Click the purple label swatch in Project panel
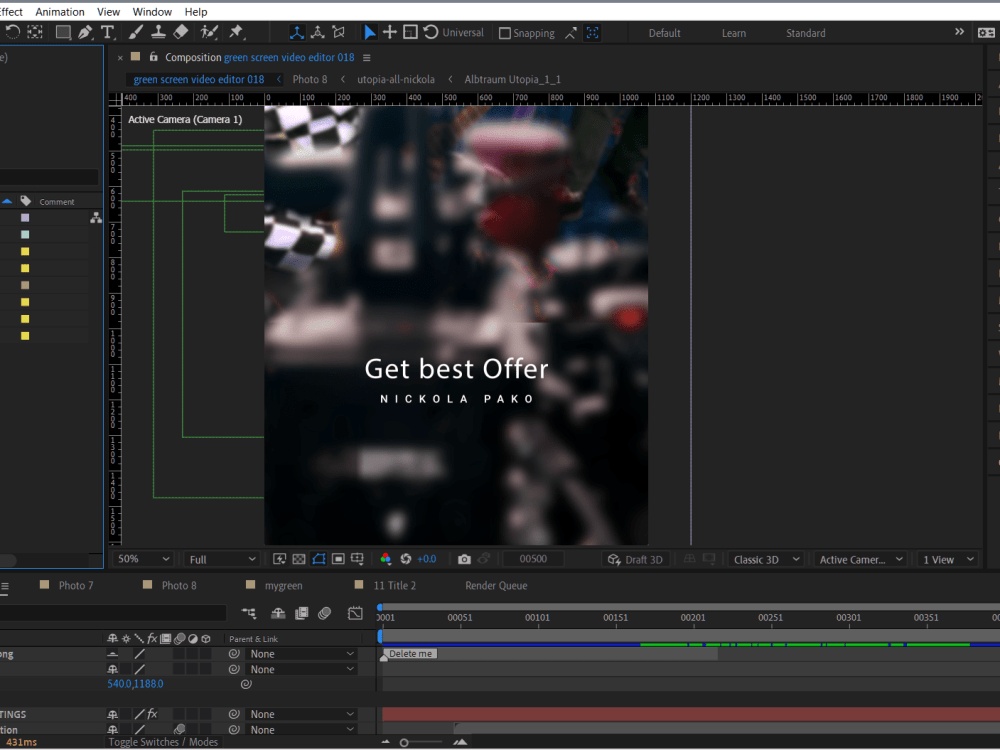The image size is (1000, 750). (x=25, y=218)
